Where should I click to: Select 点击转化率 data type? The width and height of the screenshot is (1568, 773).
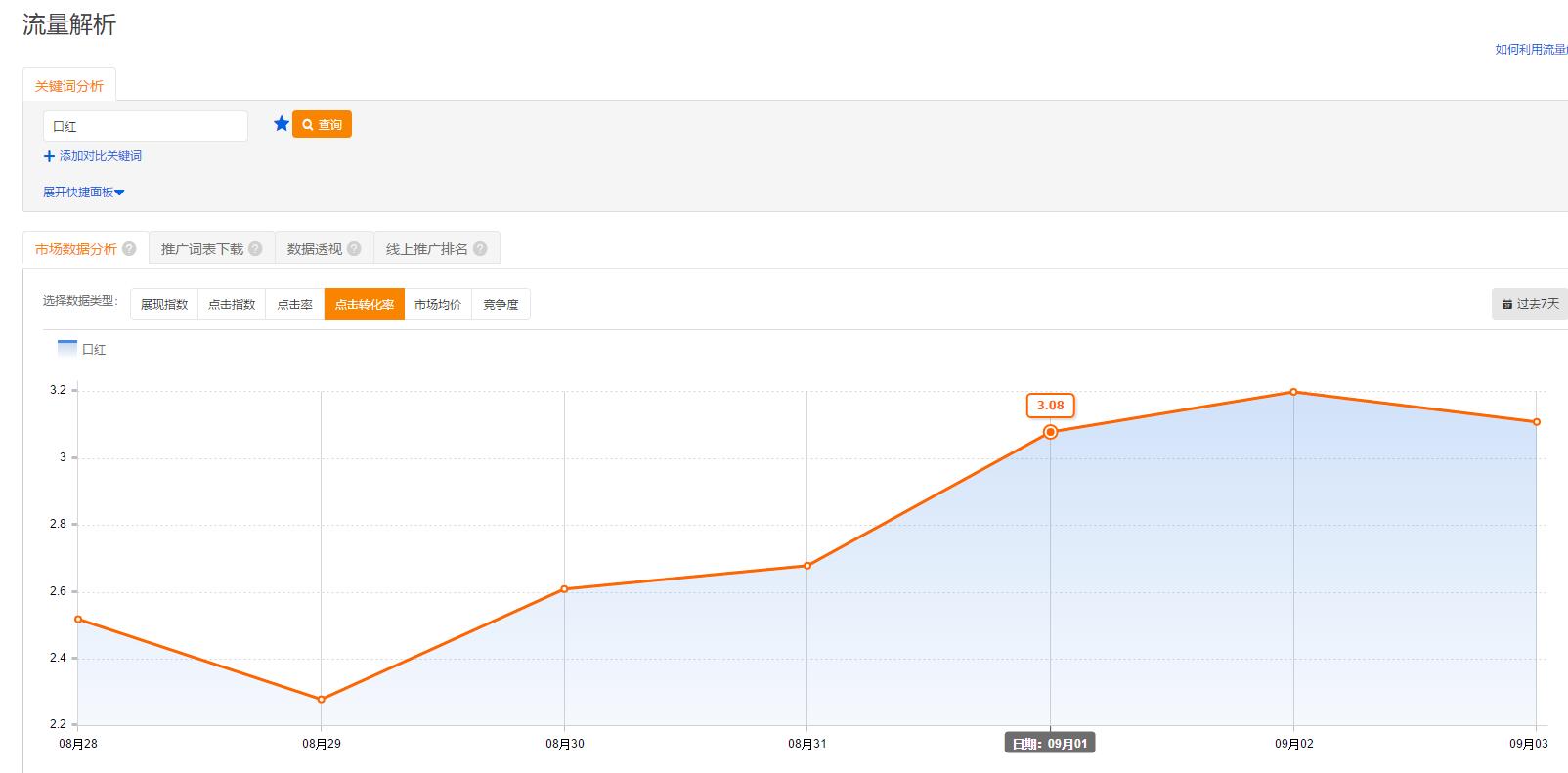365,304
